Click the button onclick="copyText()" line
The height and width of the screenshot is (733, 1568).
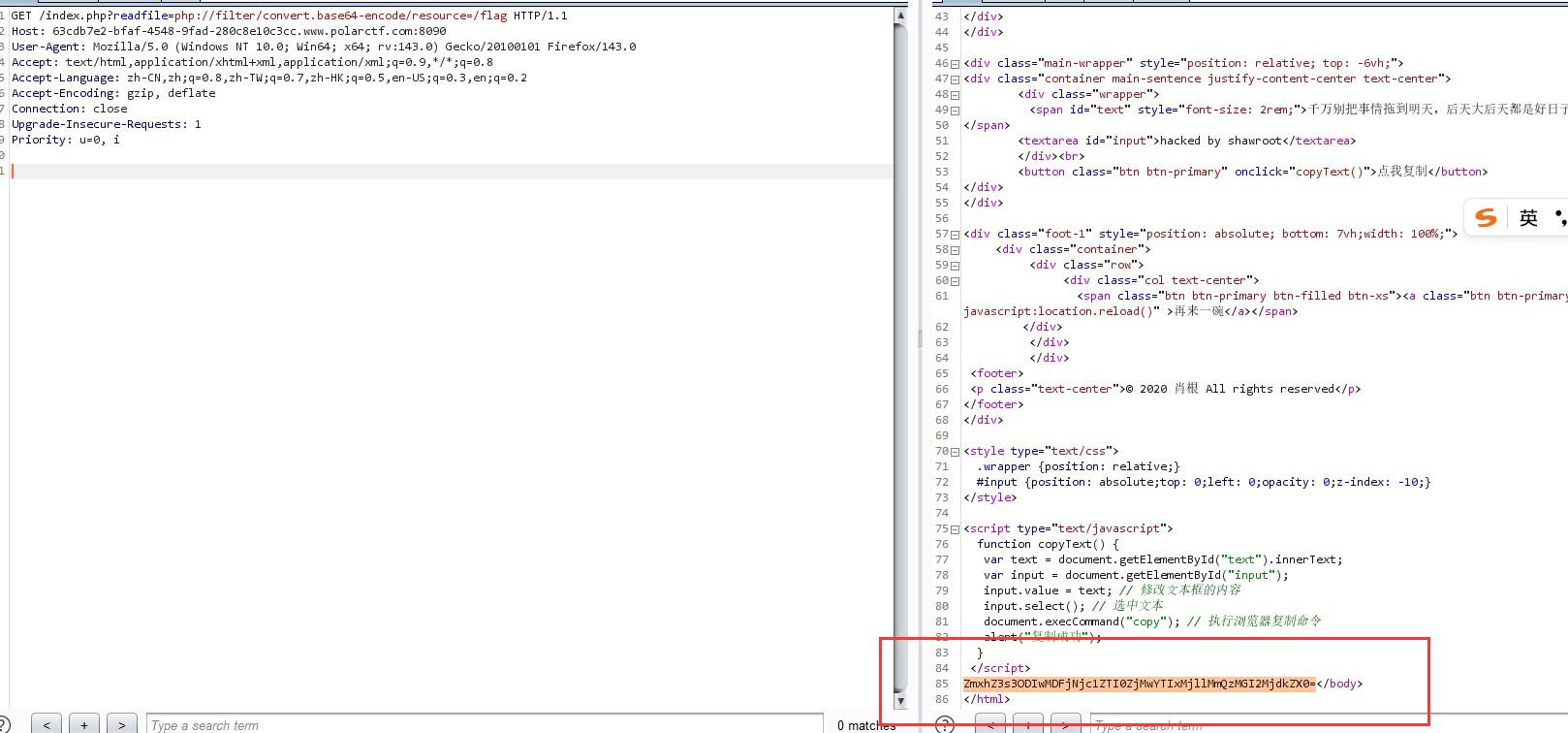pyautogui.click(x=1253, y=172)
